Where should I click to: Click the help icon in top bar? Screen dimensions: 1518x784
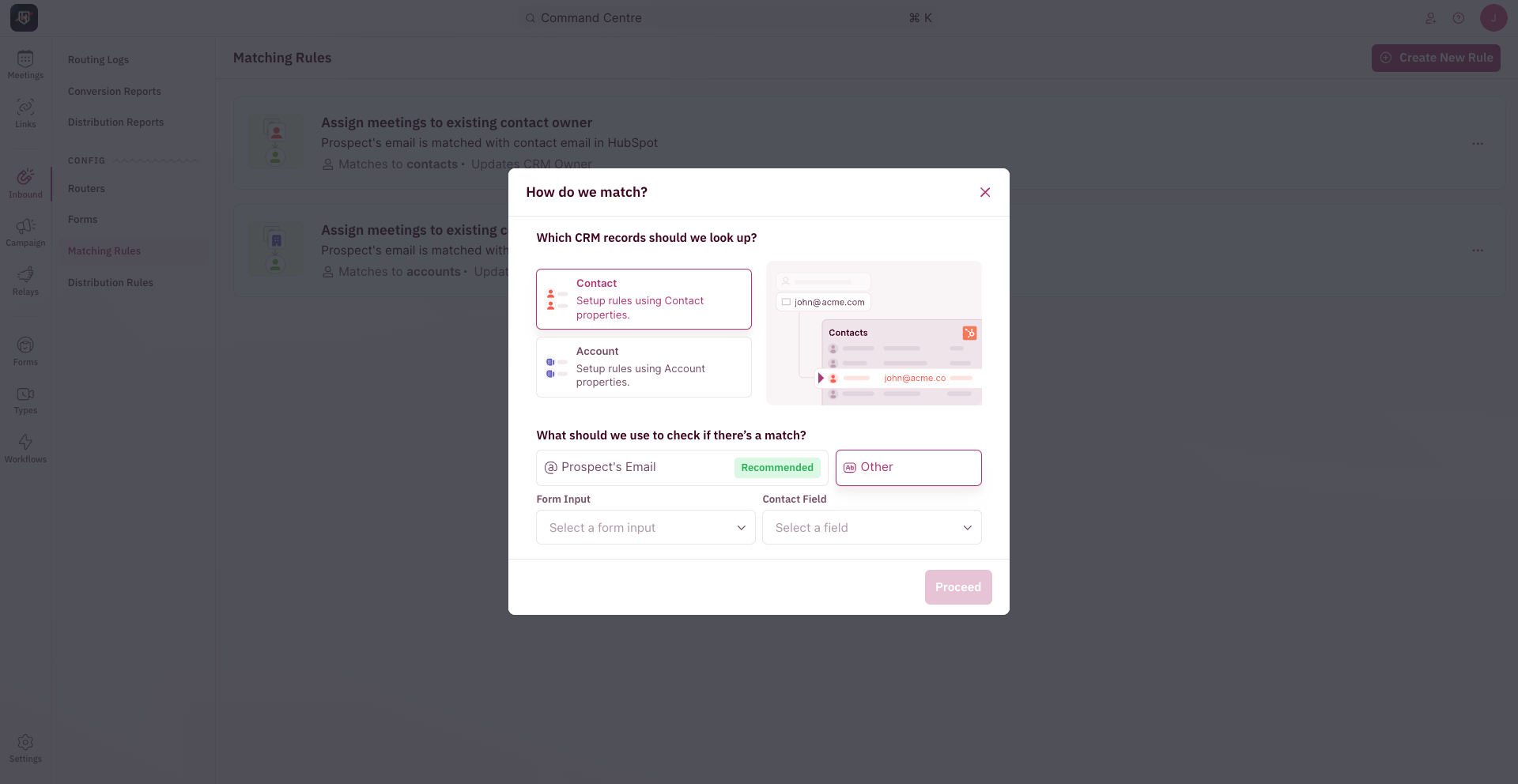(x=1459, y=18)
